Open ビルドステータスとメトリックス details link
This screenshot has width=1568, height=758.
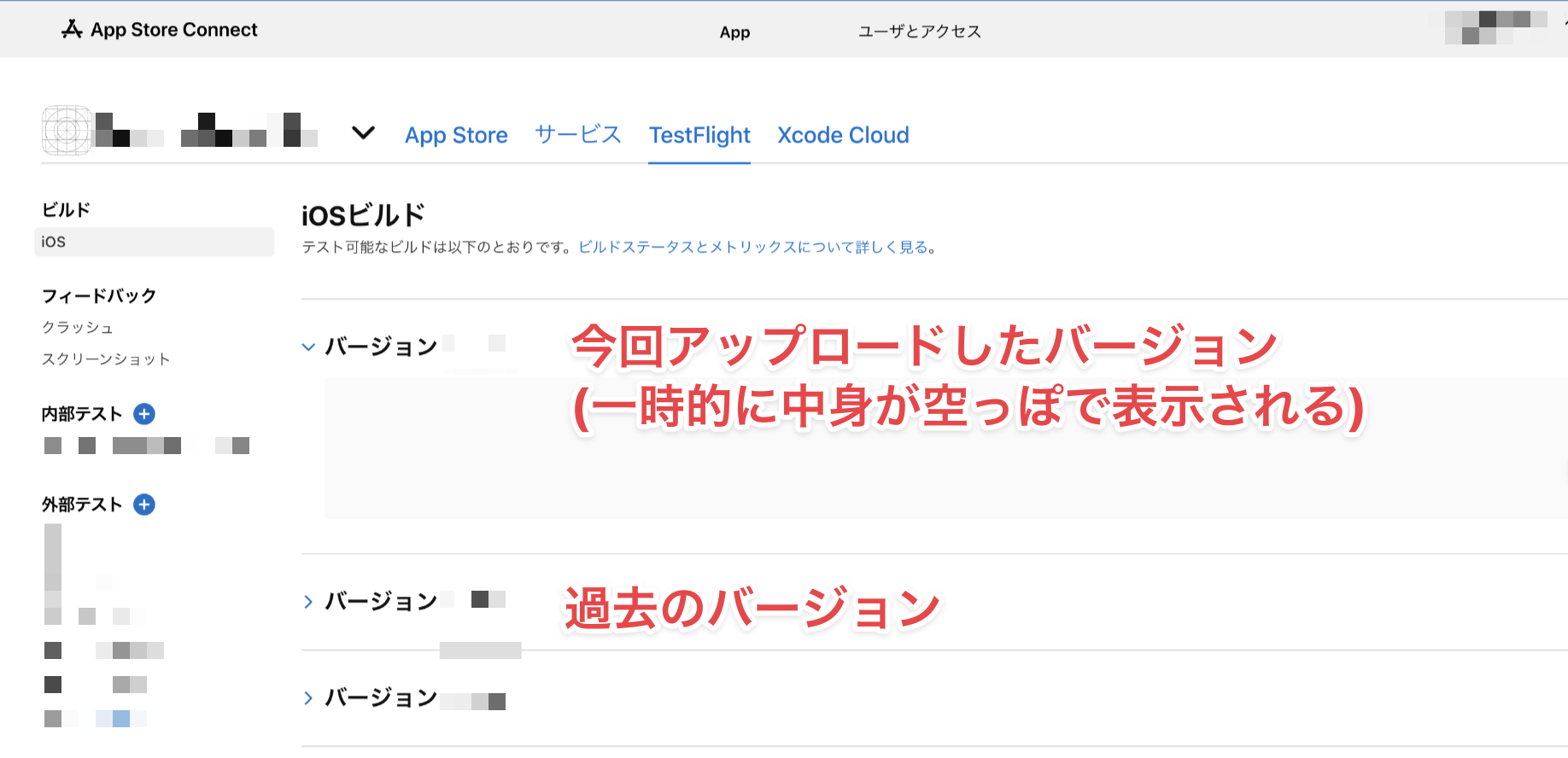point(753,248)
